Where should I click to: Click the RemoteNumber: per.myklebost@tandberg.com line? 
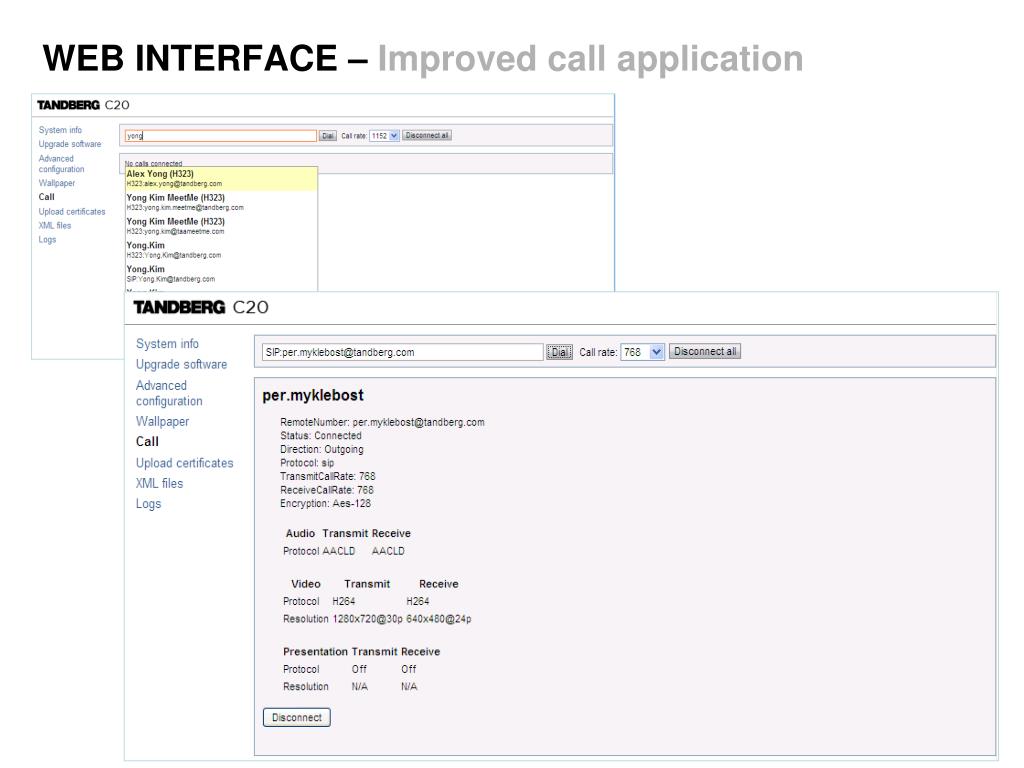click(x=383, y=422)
